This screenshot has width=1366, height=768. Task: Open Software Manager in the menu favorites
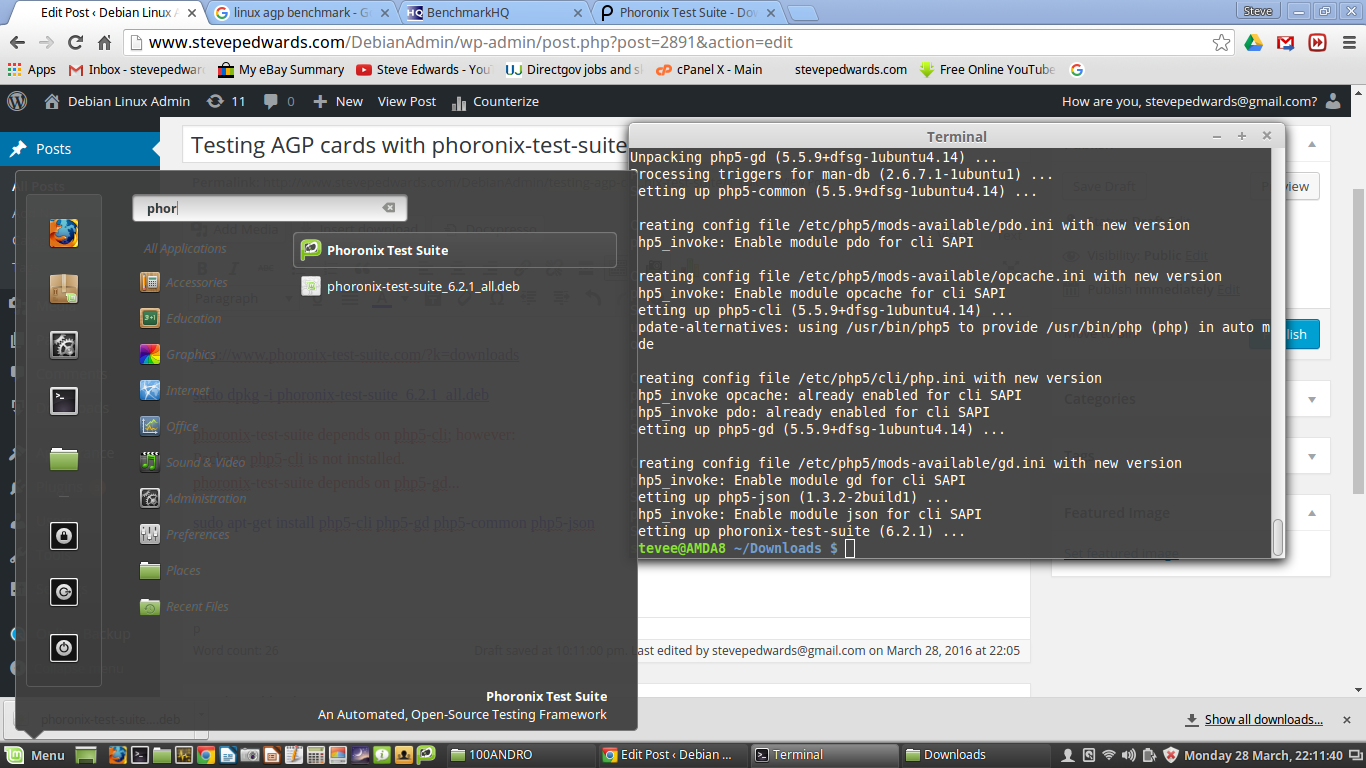(x=64, y=289)
